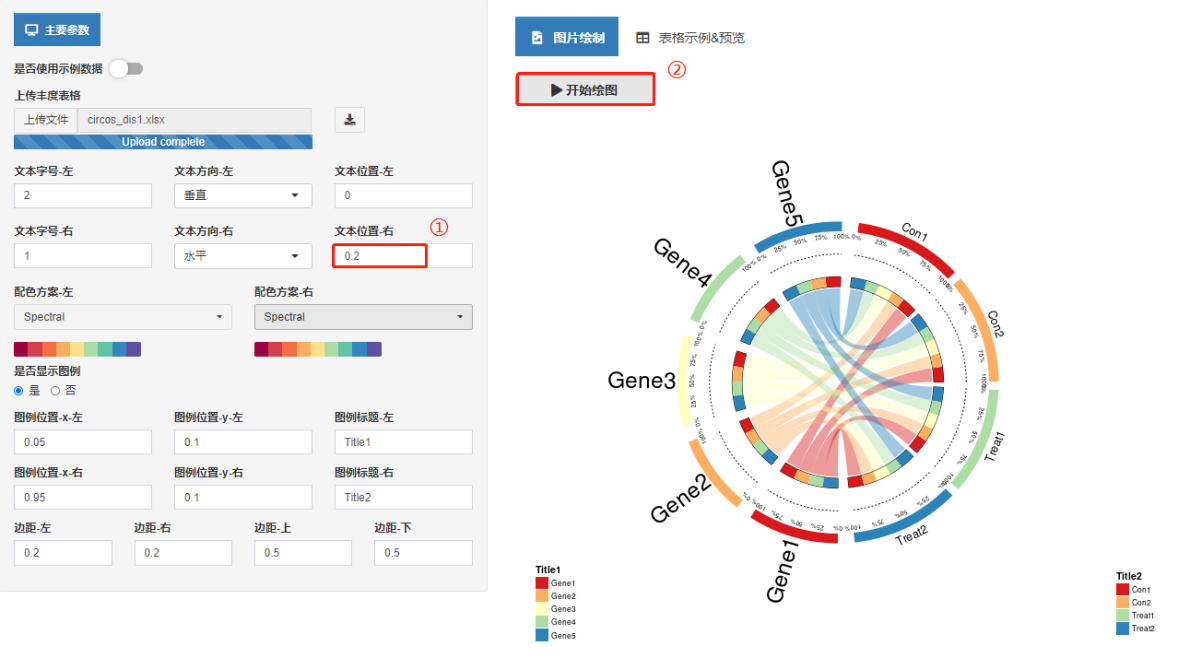The height and width of the screenshot is (659, 1179).
Task: Click the 图例标题-左 field showing Title1
Action: coord(403,441)
